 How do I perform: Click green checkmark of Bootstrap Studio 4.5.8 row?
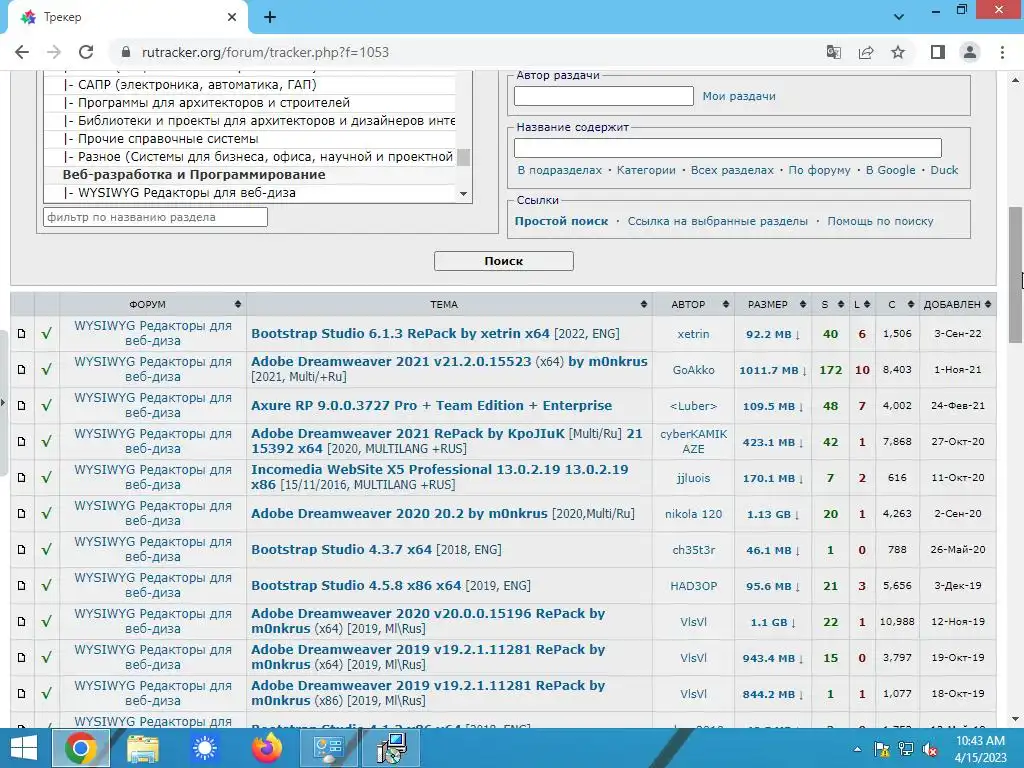[x=46, y=586]
